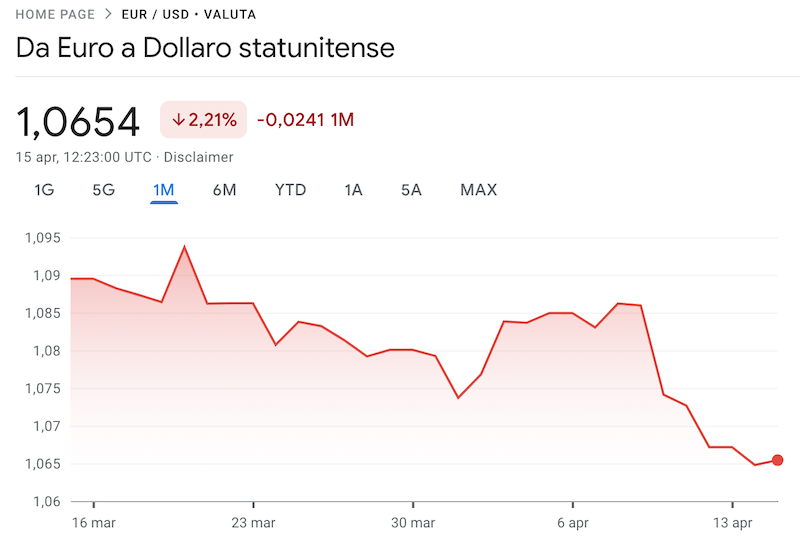This screenshot has width=800, height=544.
Task: Switch chart to 6M range
Action: coord(224,190)
